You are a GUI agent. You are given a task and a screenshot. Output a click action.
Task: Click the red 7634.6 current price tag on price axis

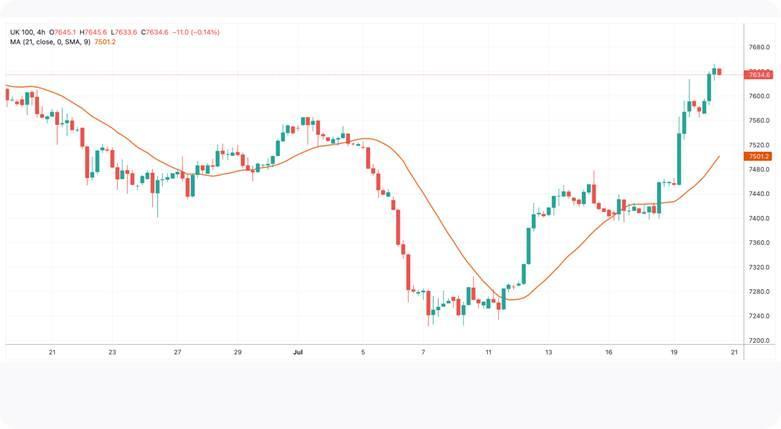(x=757, y=75)
